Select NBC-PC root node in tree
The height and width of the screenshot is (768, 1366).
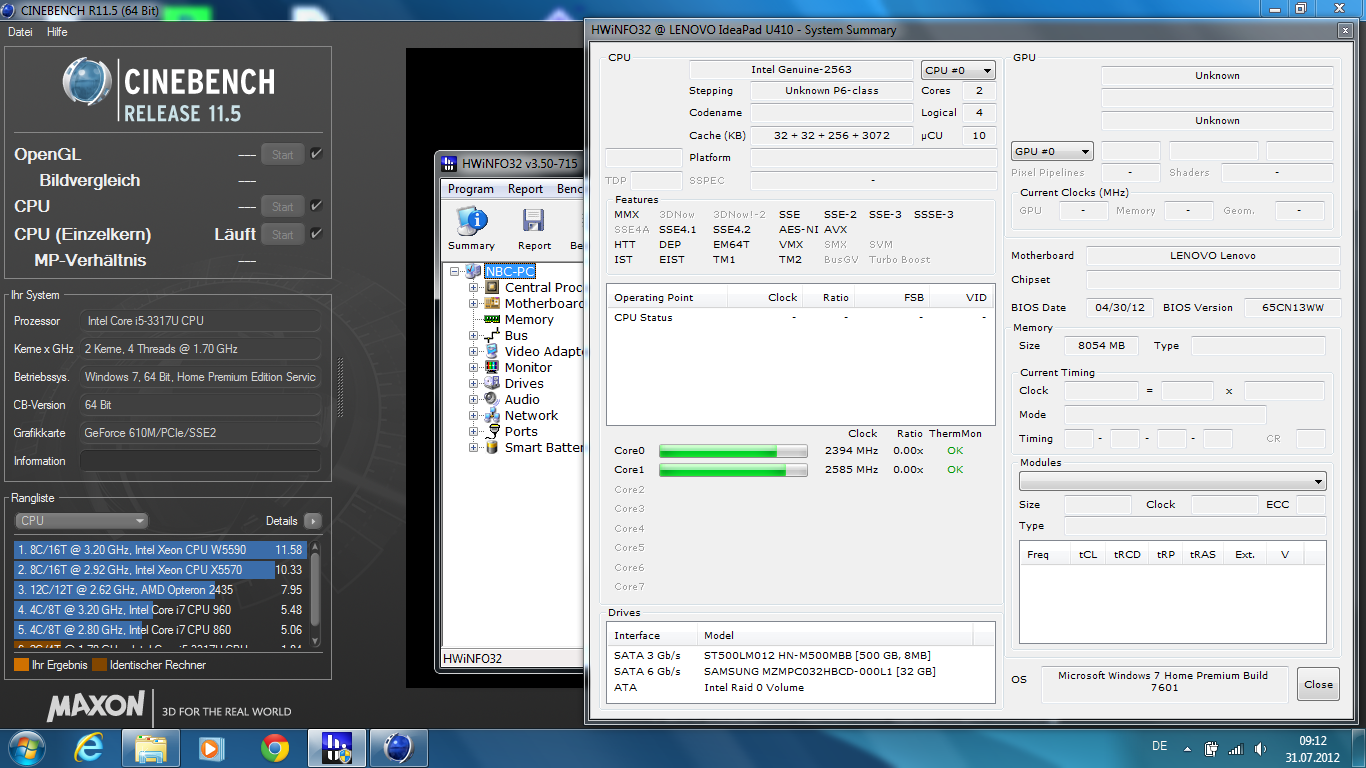point(510,271)
